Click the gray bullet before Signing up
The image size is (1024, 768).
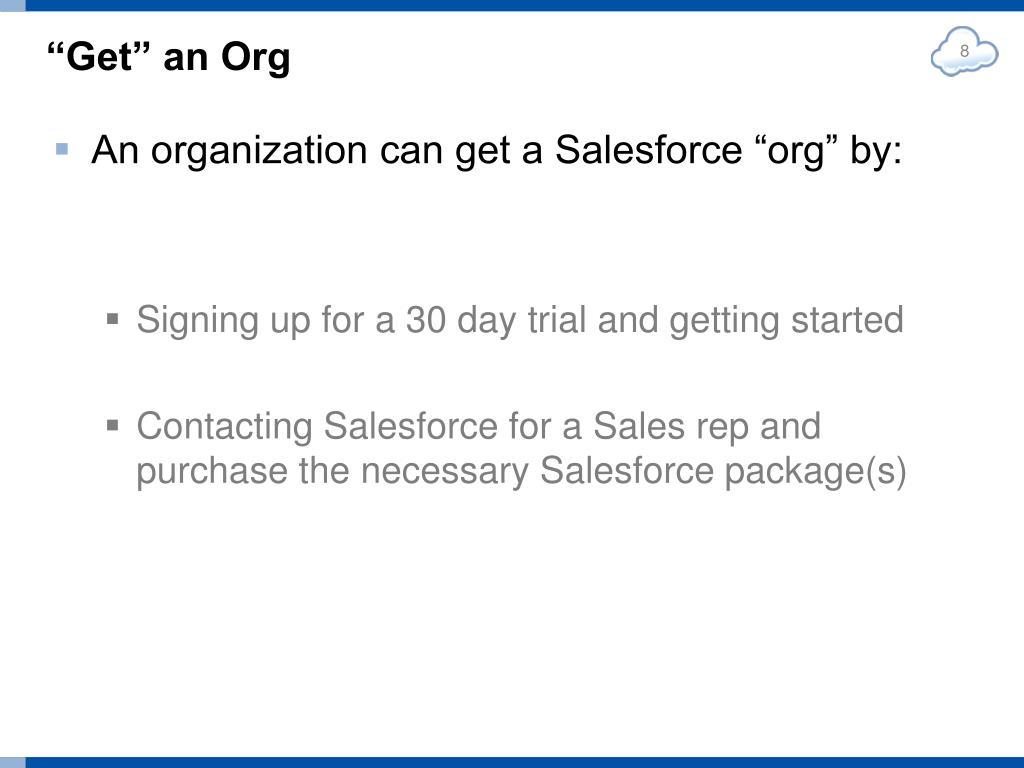tap(112, 319)
